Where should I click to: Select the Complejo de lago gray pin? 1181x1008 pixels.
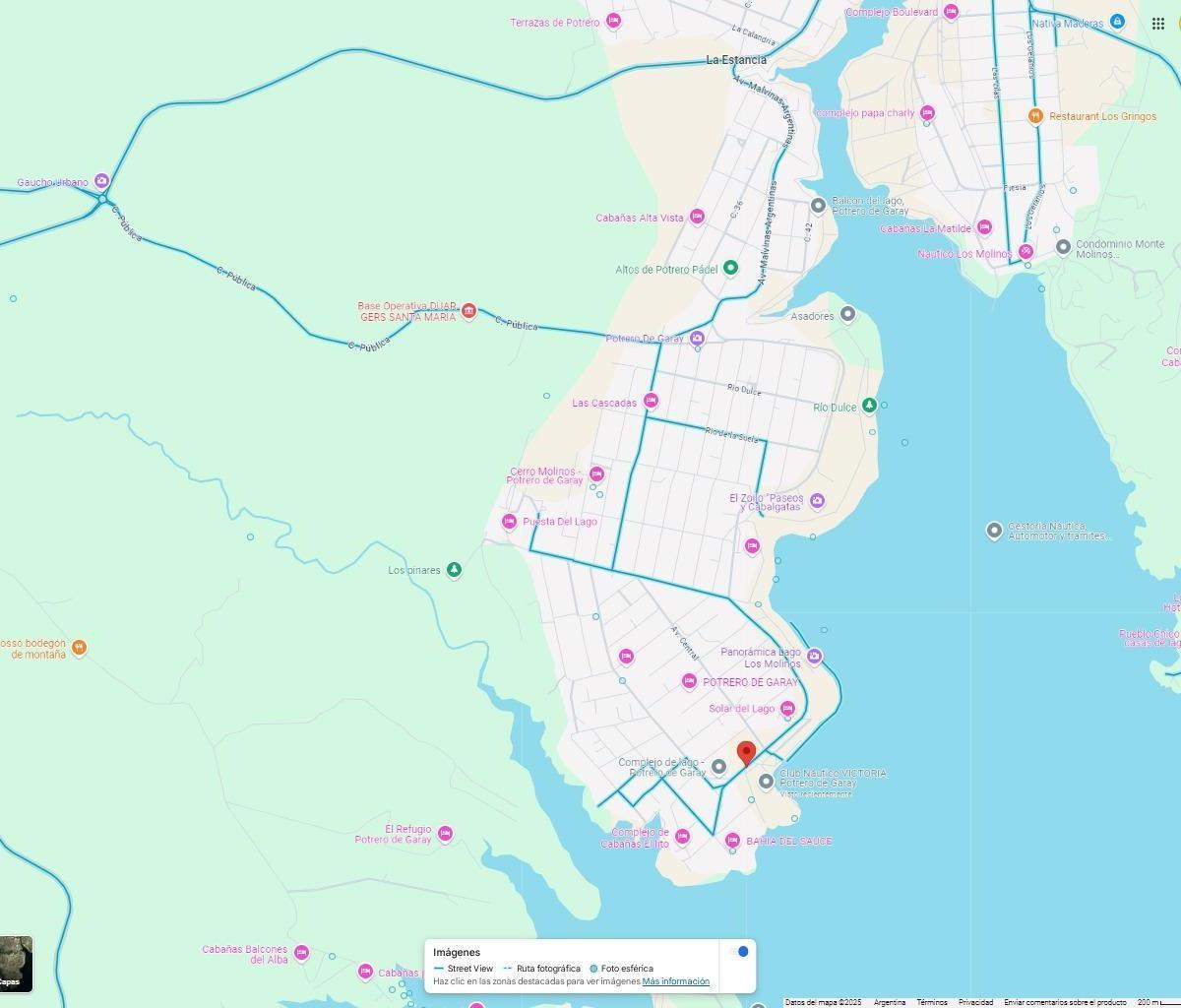click(718, 767)
